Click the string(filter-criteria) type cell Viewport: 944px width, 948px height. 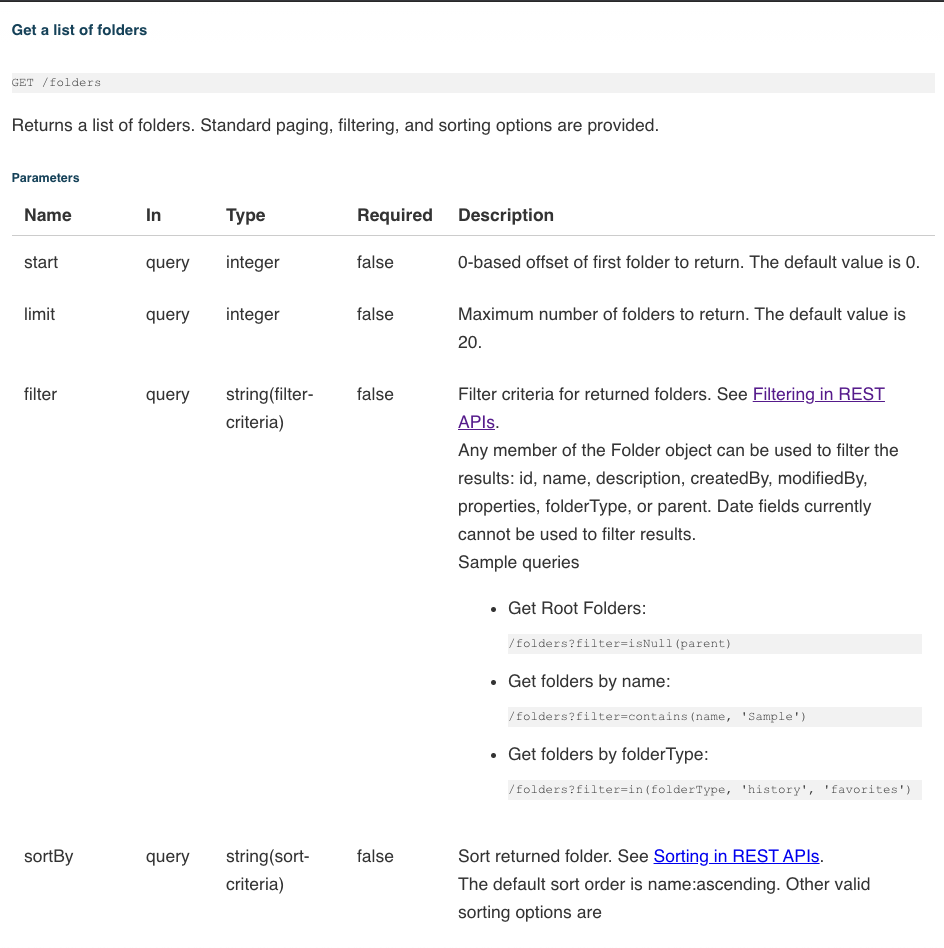pos(270,408)
